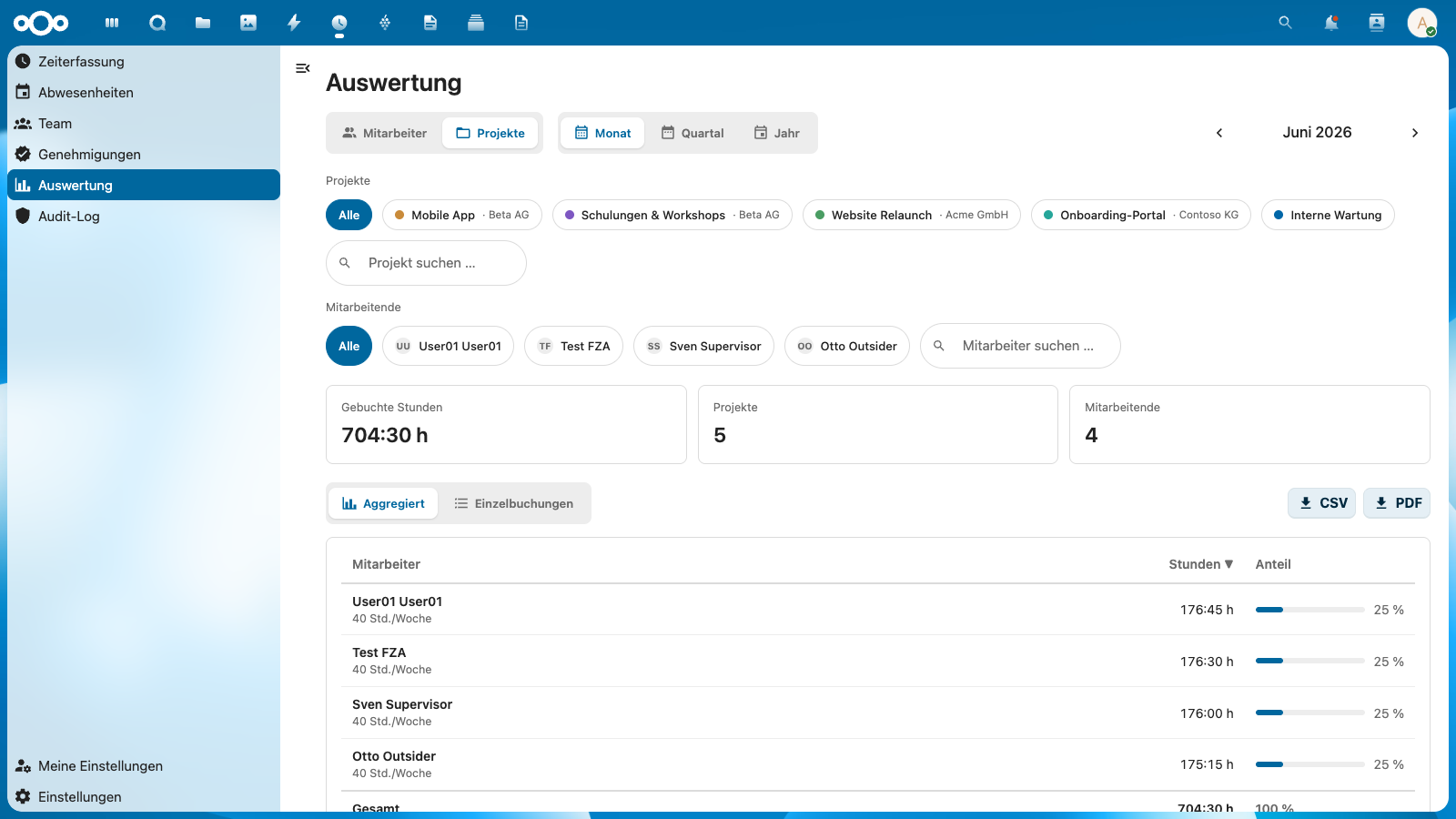Filter by Onboarding-Portal project

1141,215
